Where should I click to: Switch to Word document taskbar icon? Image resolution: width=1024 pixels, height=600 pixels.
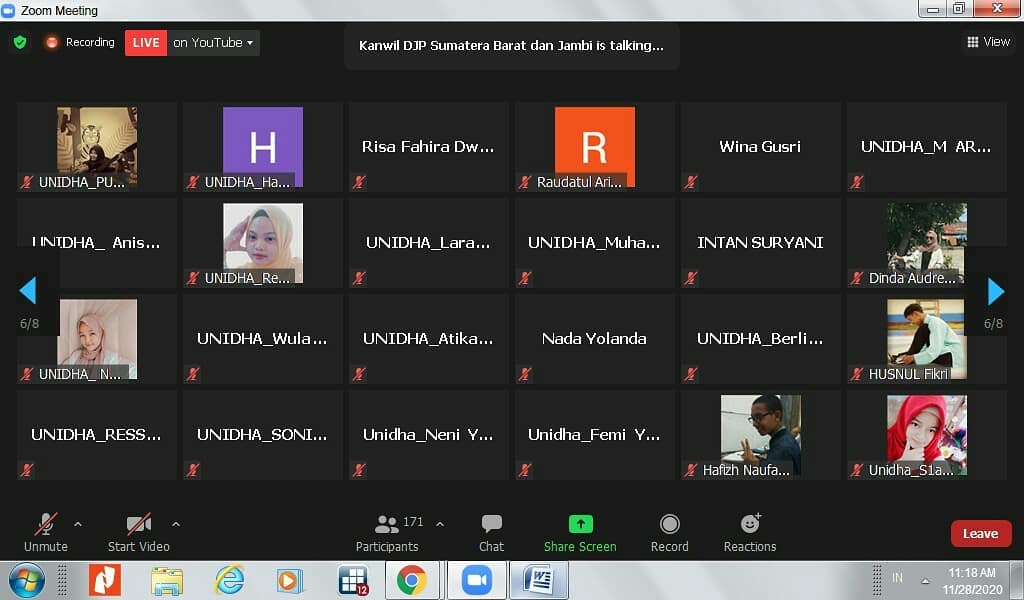pos(539,580)
